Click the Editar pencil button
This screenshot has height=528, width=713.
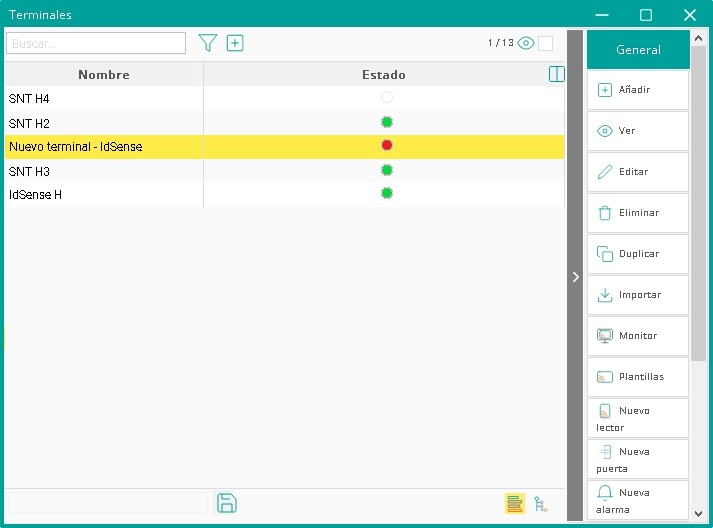click(638, 172)
